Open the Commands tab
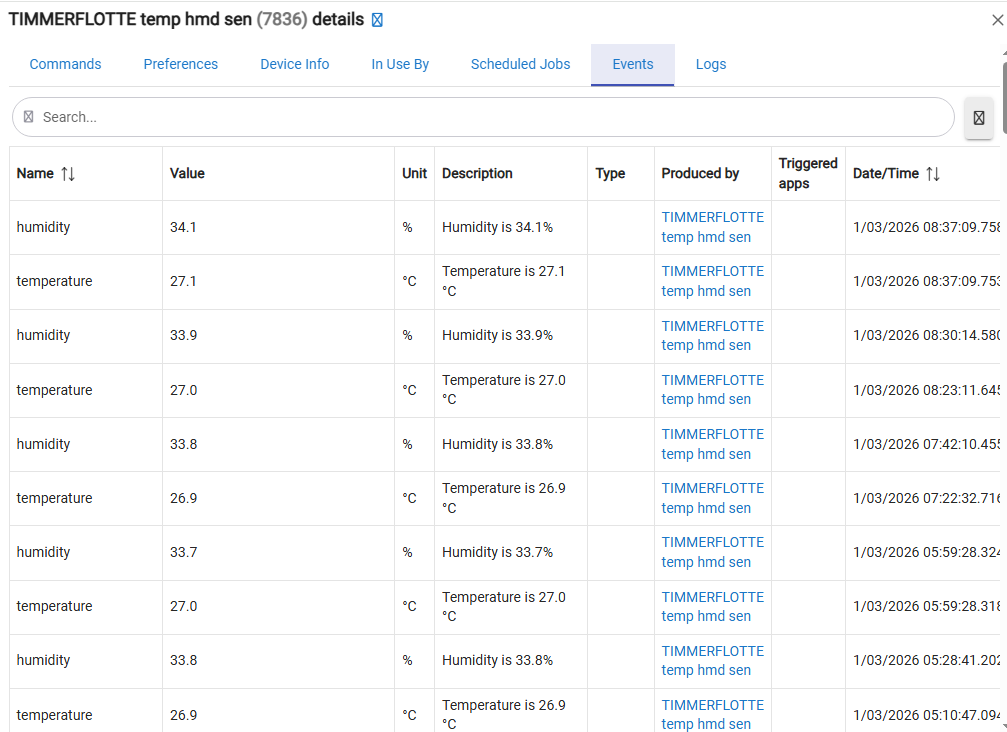This screenshot has width=1007, height=732. point(65,64)
